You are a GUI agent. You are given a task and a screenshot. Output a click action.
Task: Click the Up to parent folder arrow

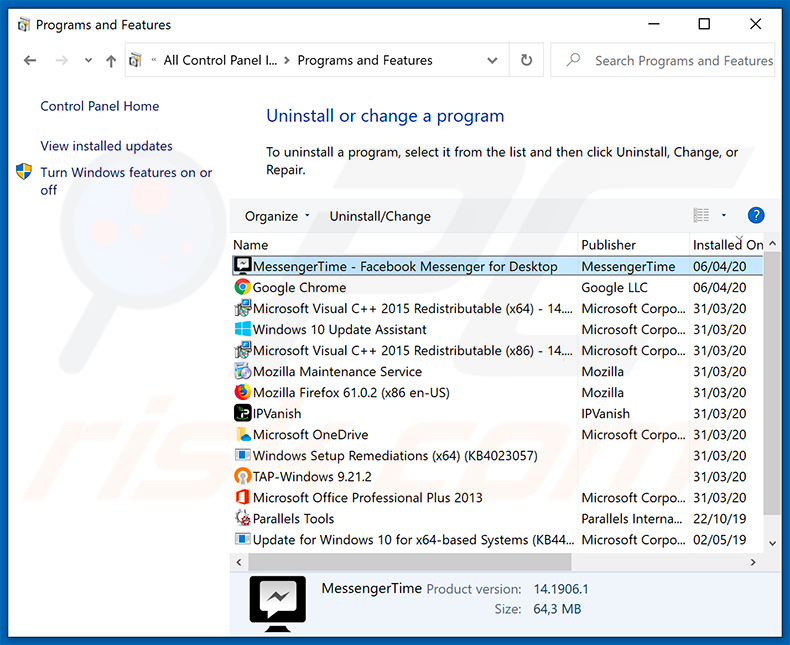click(x=111, y=61)
